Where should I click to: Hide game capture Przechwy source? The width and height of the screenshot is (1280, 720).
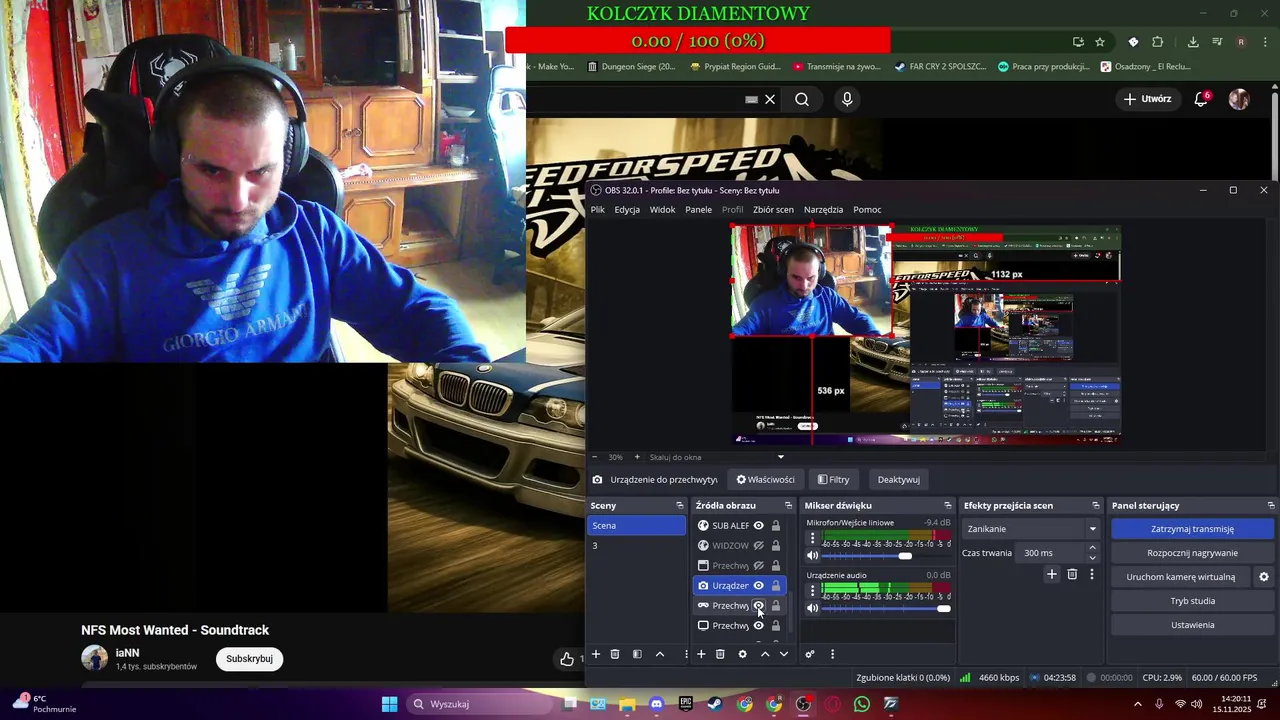pyautogui.click(x=758, y=606)
